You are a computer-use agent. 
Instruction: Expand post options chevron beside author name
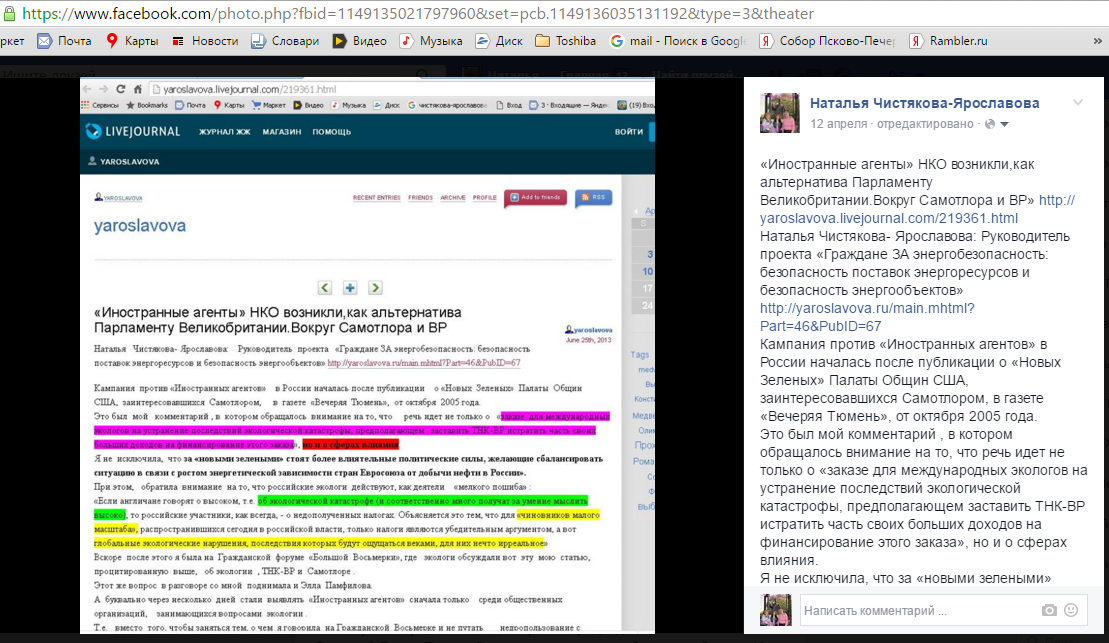1078,103
